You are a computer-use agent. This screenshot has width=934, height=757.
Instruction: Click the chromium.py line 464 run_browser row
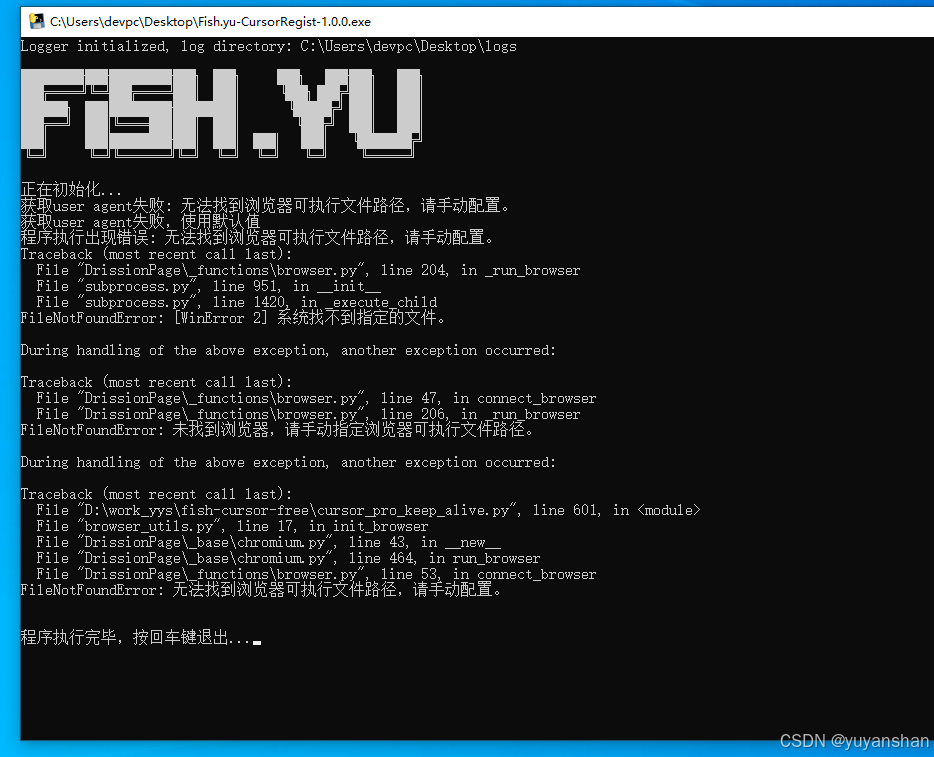288,559
